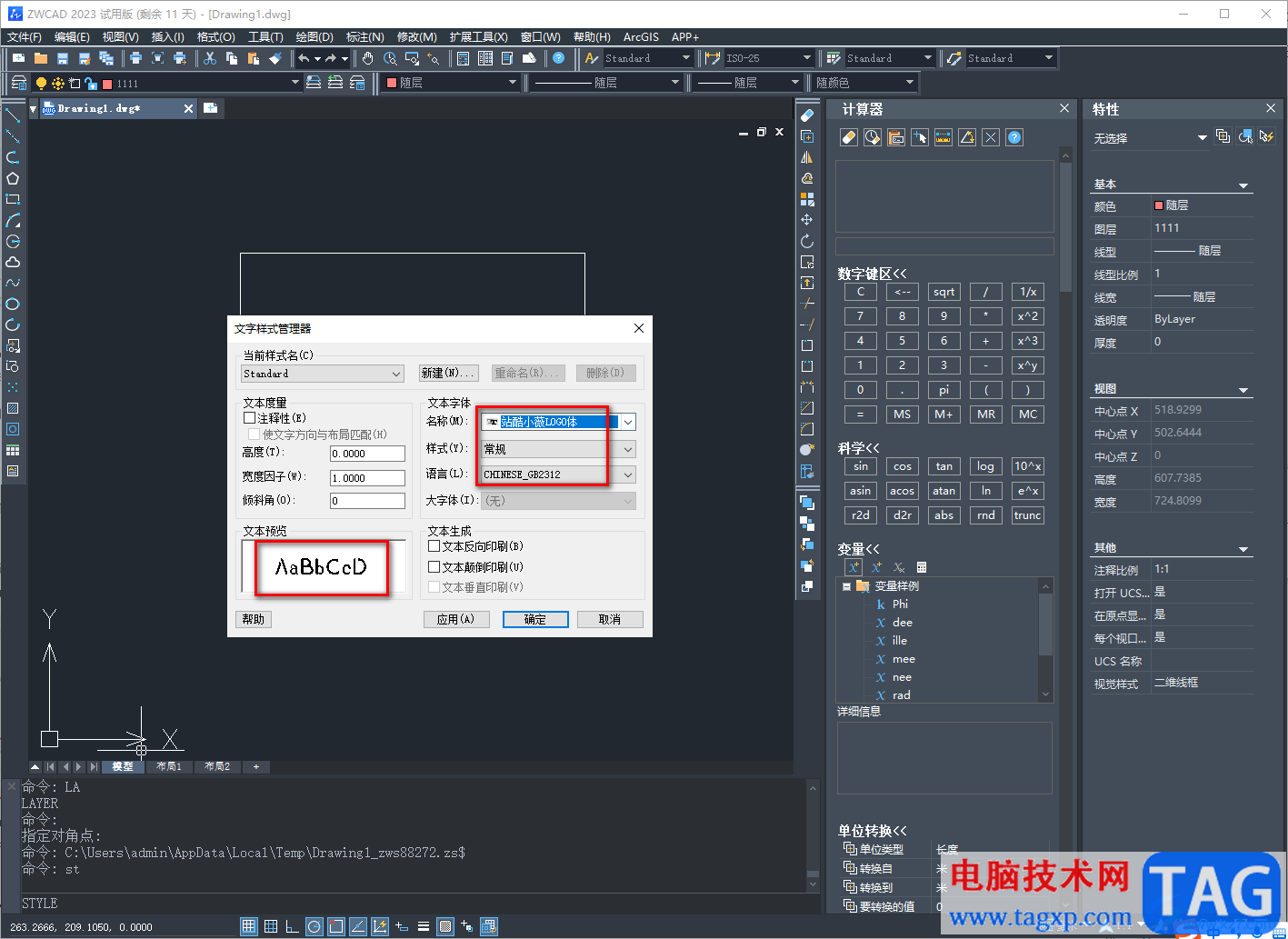Open the color 随层 swatch dropdown
This screenshot has height=939, width=1288.
tap(450, 83)
